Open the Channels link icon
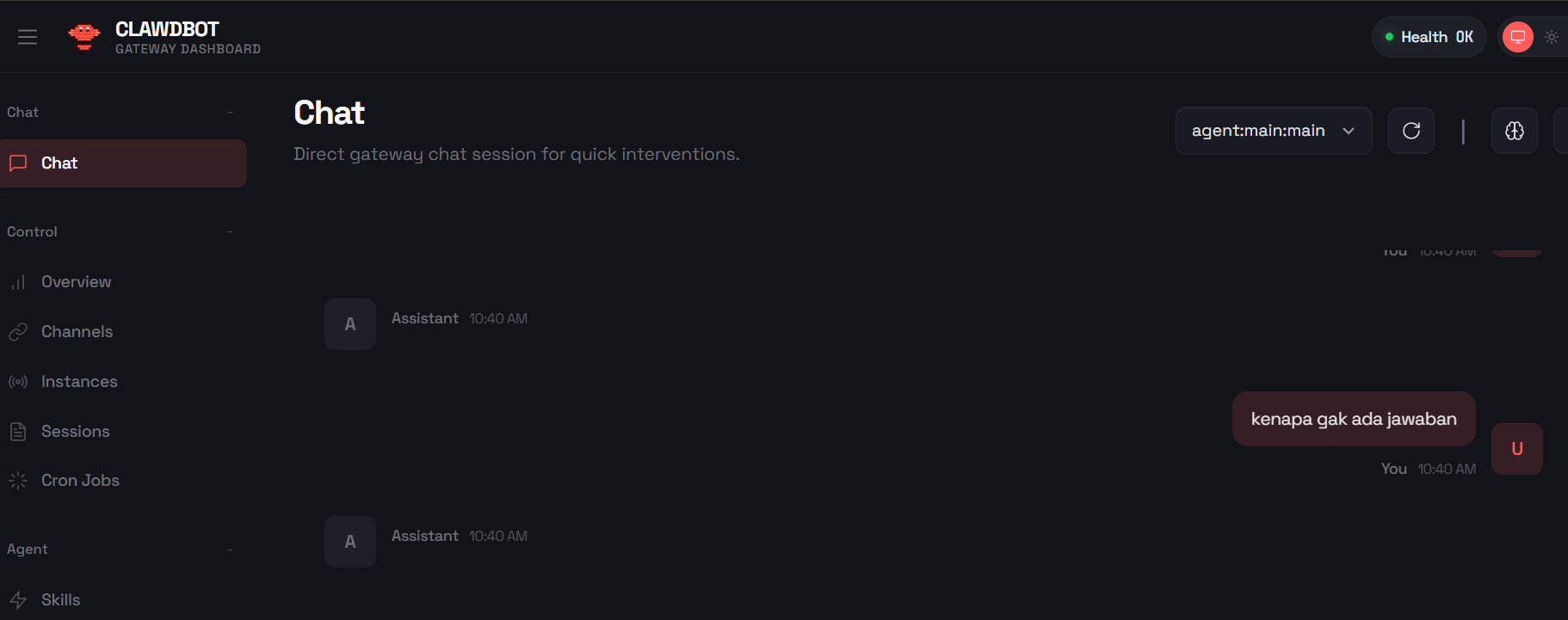Screen dimensions: 1568x620 click(x=18, y=332)
